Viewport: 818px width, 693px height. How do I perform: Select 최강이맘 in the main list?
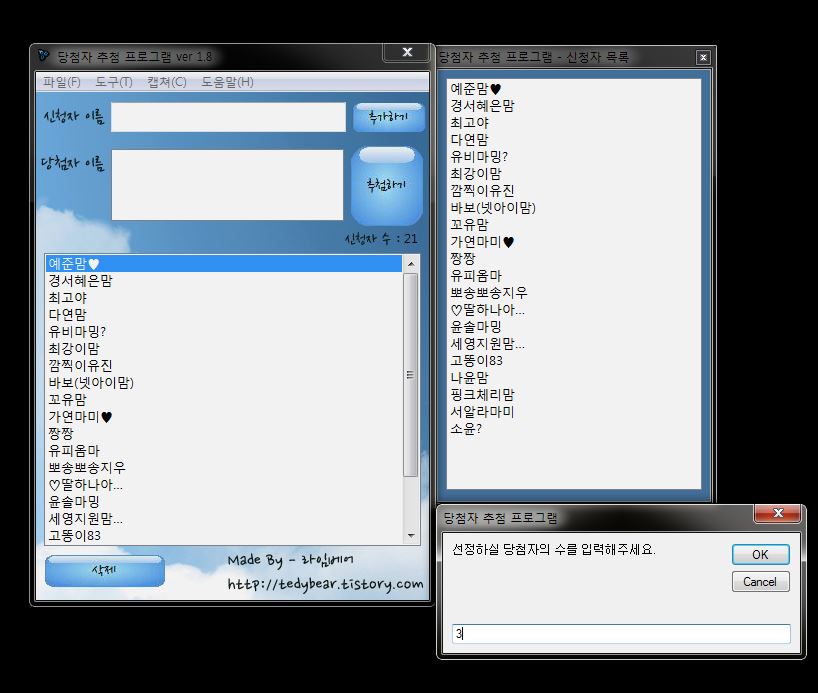[223, 349]
